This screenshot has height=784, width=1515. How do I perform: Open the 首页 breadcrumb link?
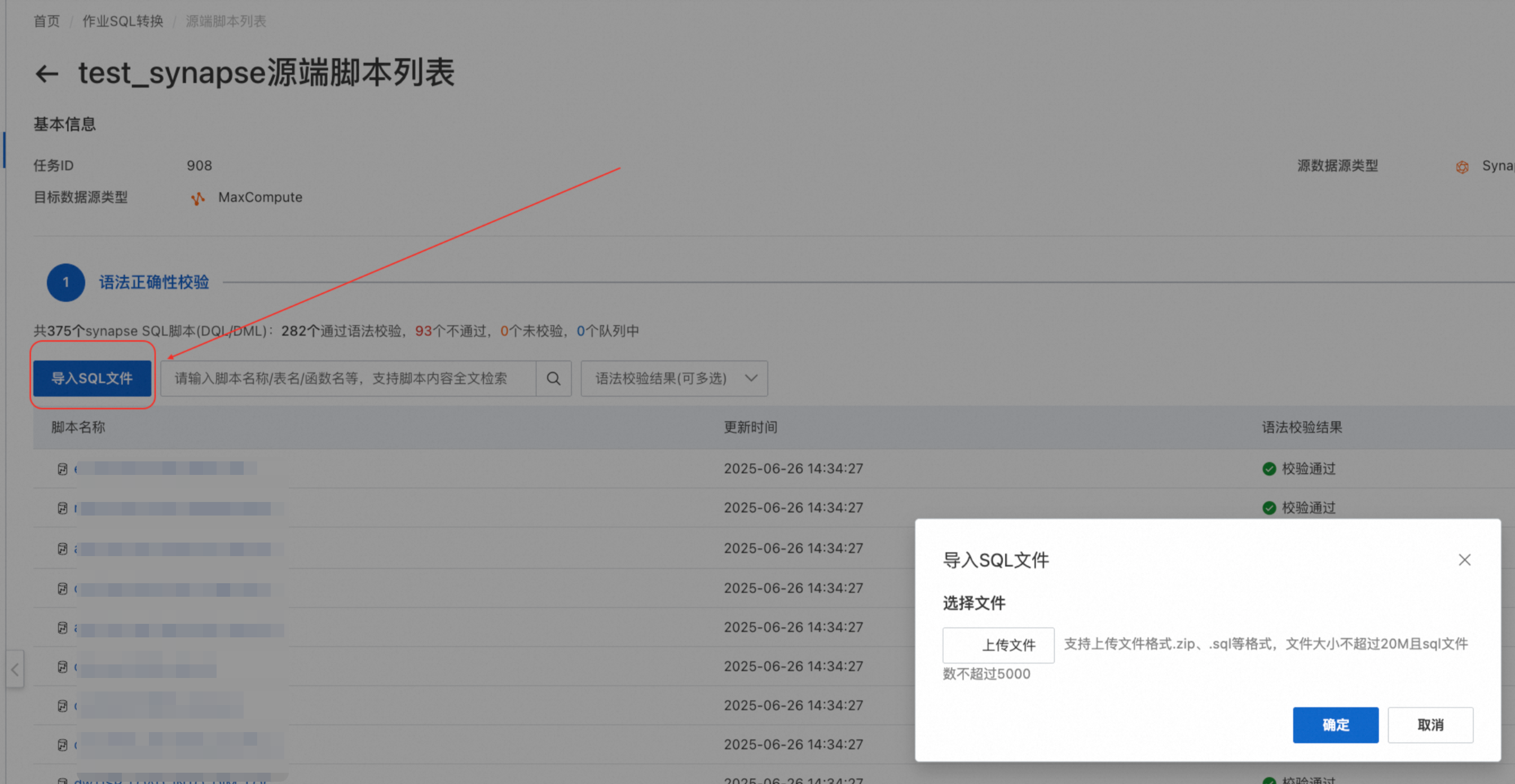click(46, 21)
